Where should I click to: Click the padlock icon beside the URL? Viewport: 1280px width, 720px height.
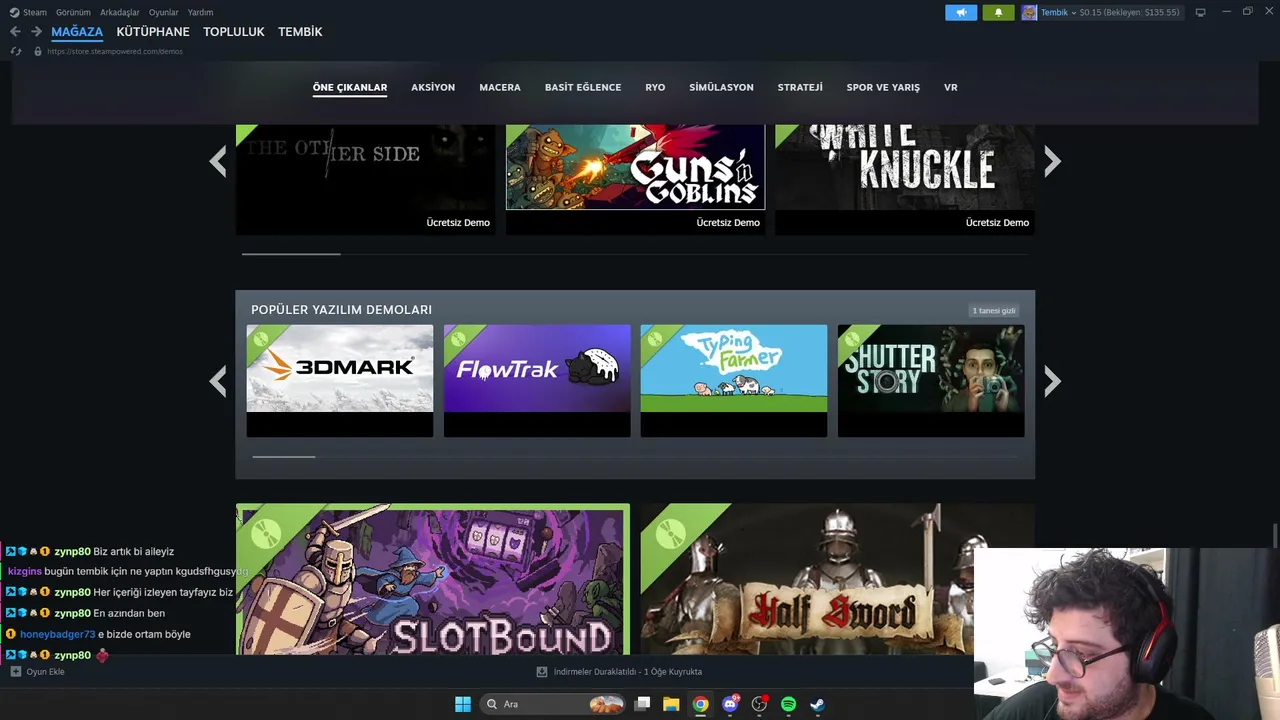click(38, 51)
